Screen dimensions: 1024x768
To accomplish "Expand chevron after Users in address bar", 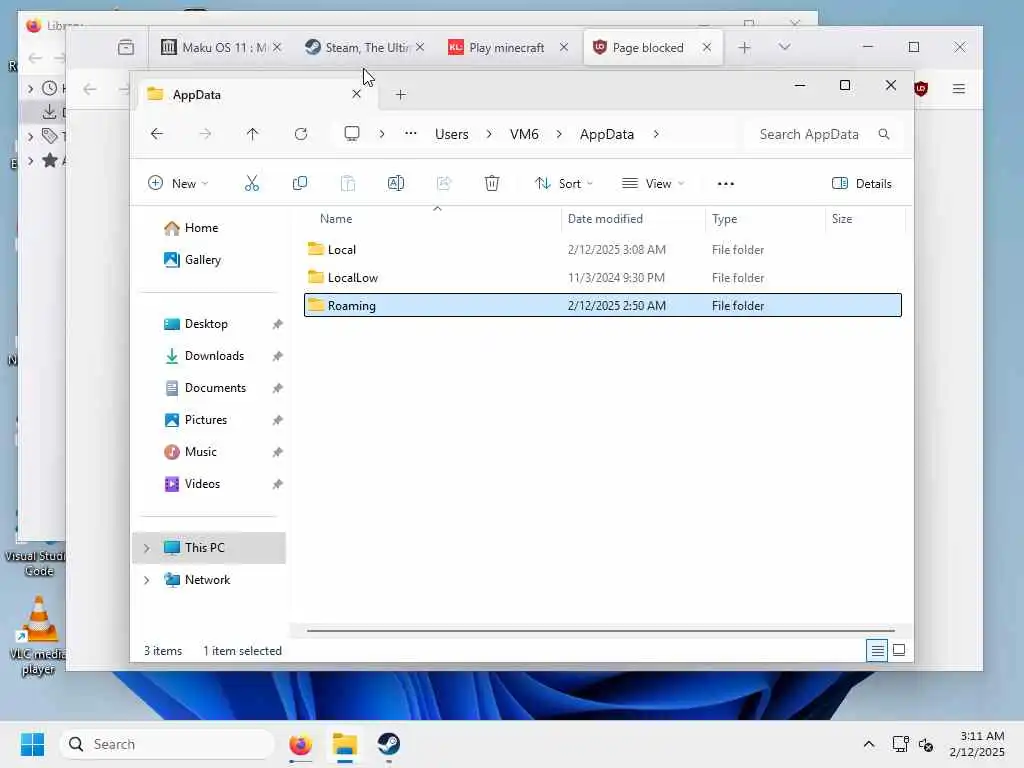I will pyautogui.click(x=488, y=134).
